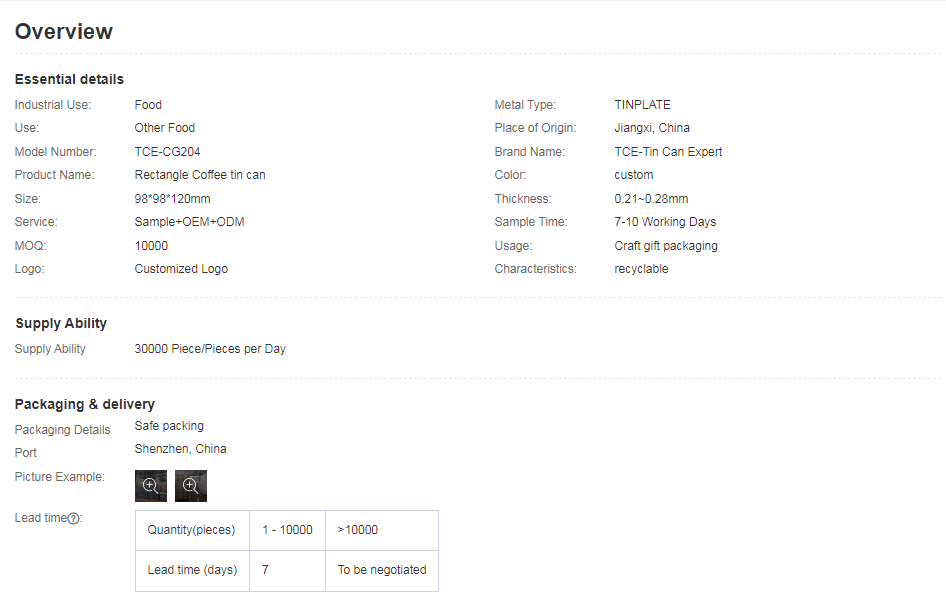The width and height of the screenshot is (946, 607).
Task: Select the Jiangxi, China origin value
Action: point(652,128)
